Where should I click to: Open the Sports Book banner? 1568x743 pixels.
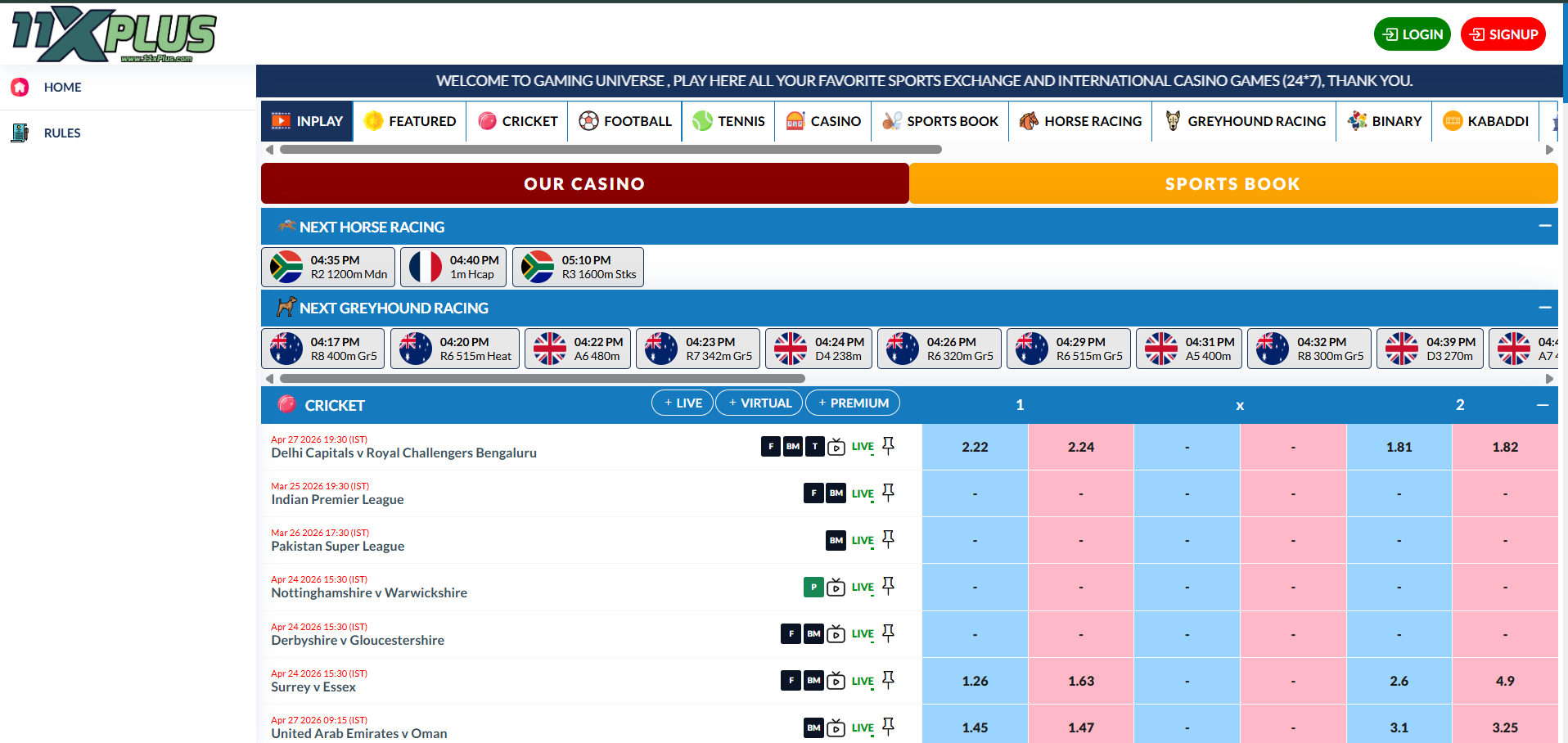point(1232,183)
